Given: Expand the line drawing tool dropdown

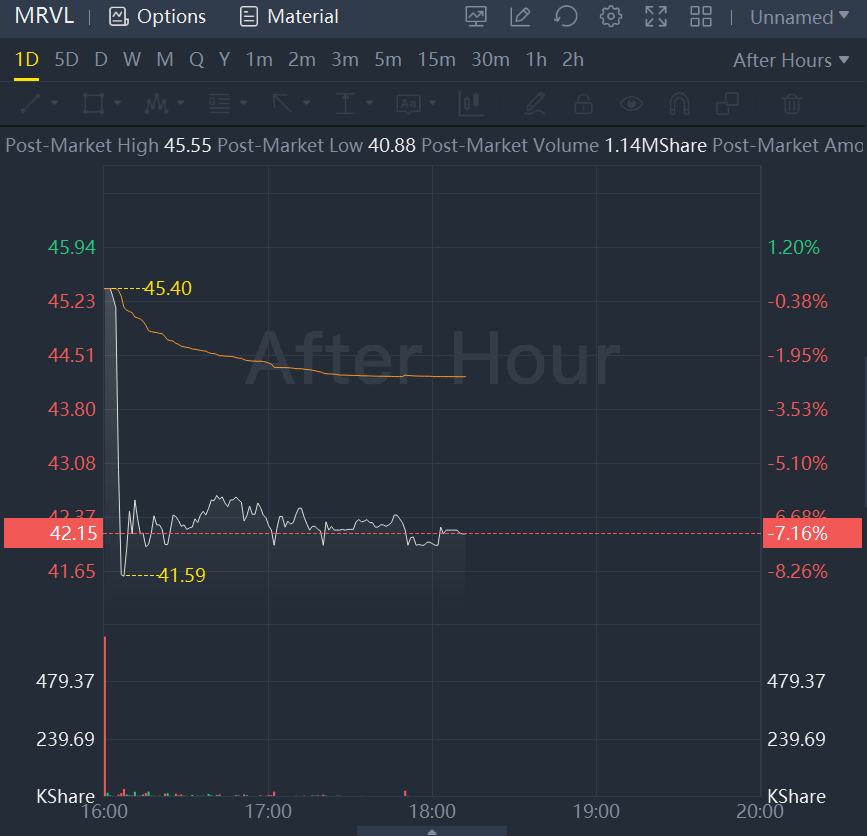Looking at the screenshot, I should coord(53,103).
